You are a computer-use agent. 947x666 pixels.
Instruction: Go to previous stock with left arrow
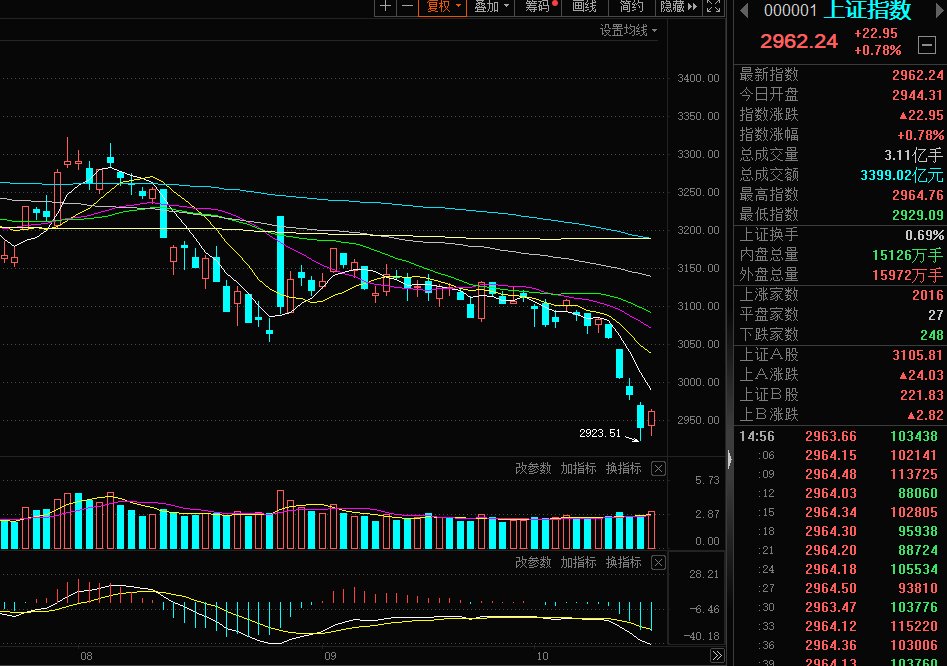(x=744, y=10)
